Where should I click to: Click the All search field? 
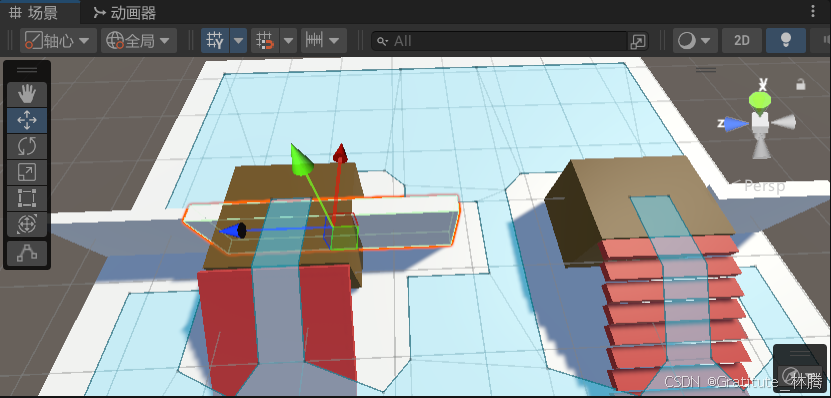click(x=499, y=41)
